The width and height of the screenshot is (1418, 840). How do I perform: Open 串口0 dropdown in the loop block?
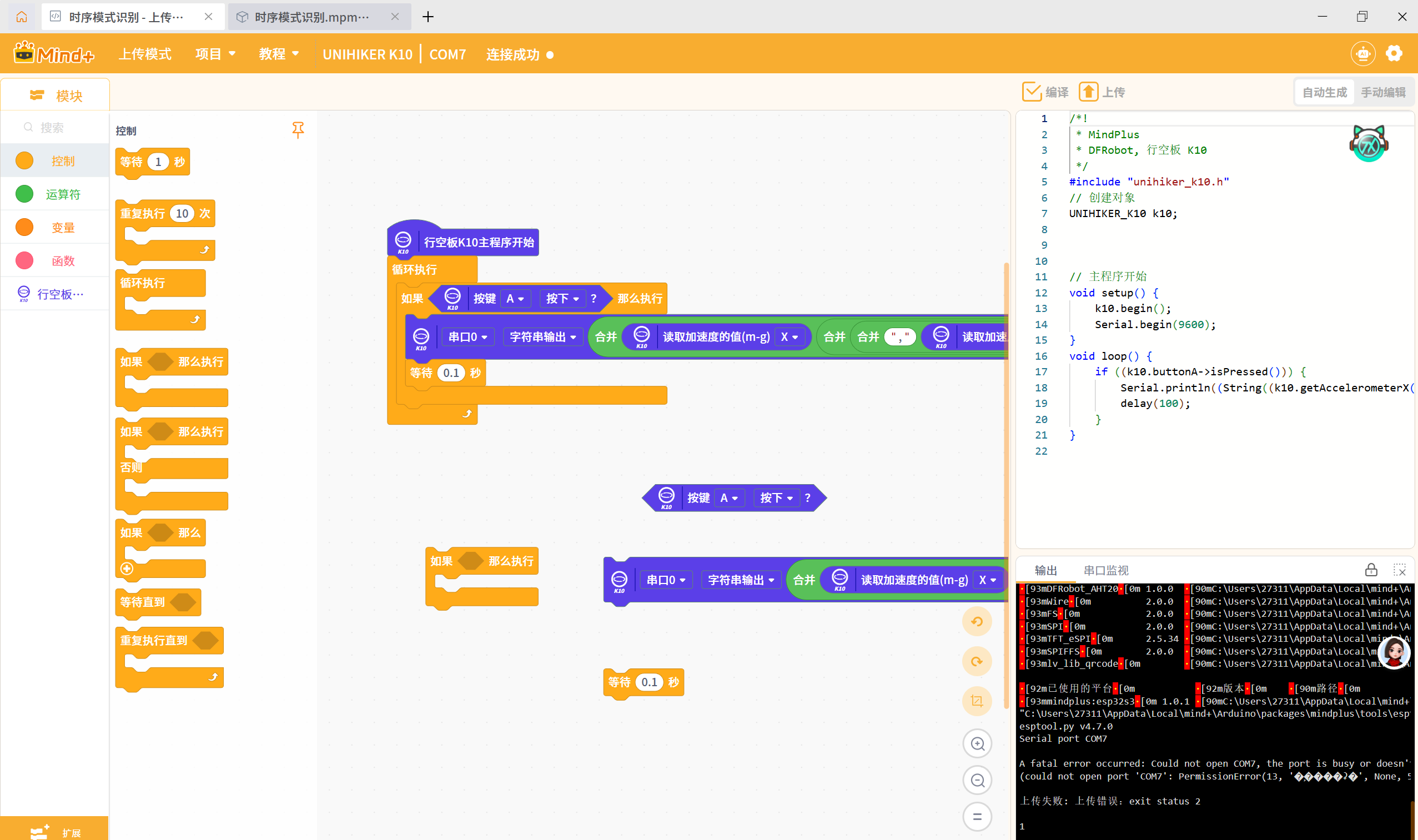pos(467,337)
